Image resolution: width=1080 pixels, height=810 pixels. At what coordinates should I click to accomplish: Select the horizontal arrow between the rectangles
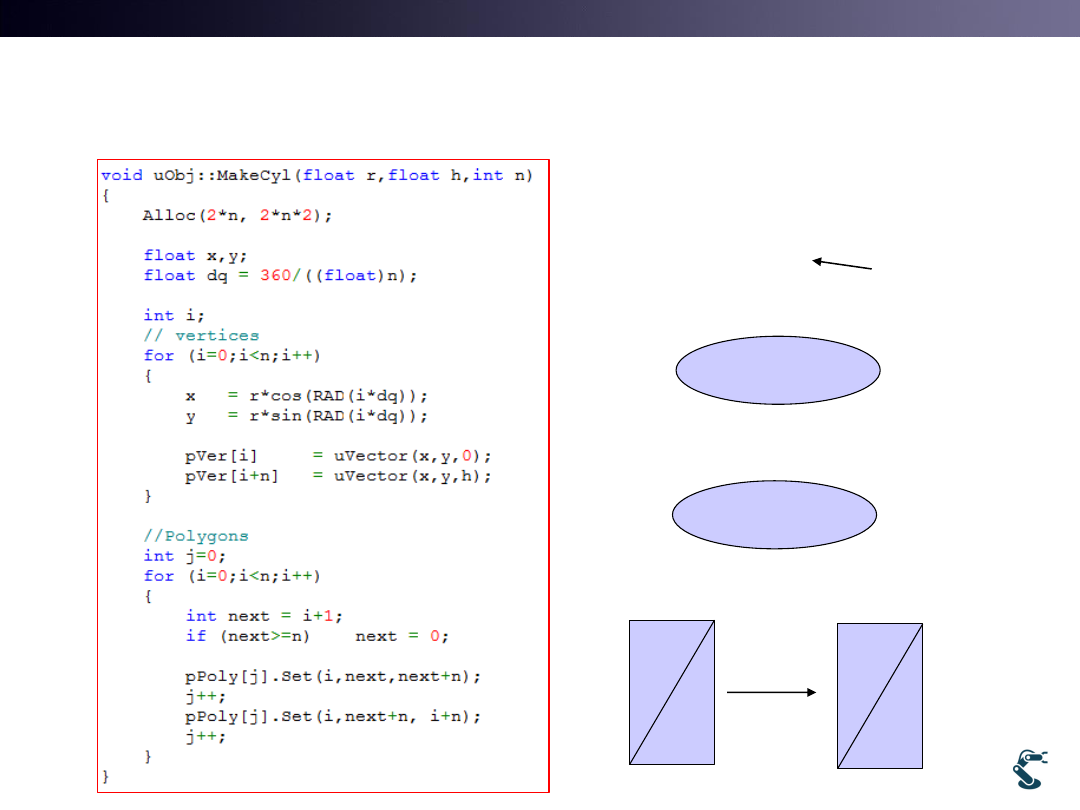coord(772,692)
